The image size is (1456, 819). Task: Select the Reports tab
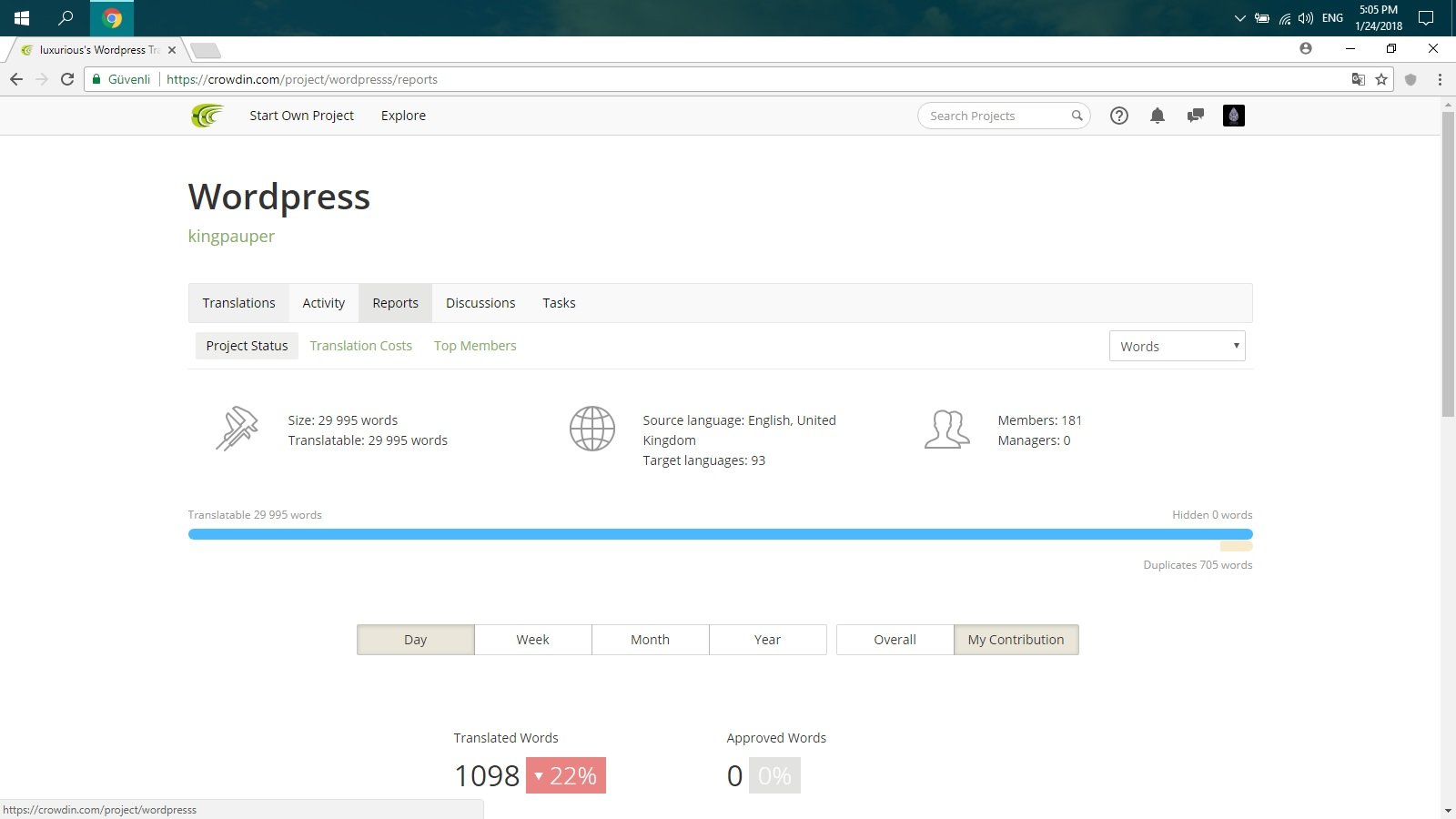click(395, 303)
